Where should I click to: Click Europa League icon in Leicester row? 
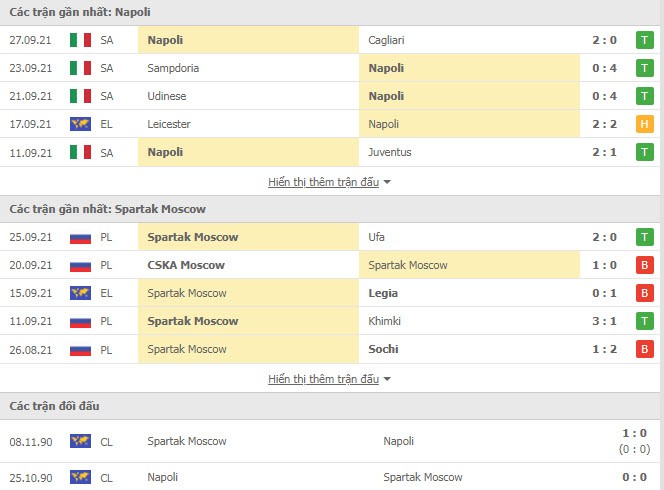point(80,124)
